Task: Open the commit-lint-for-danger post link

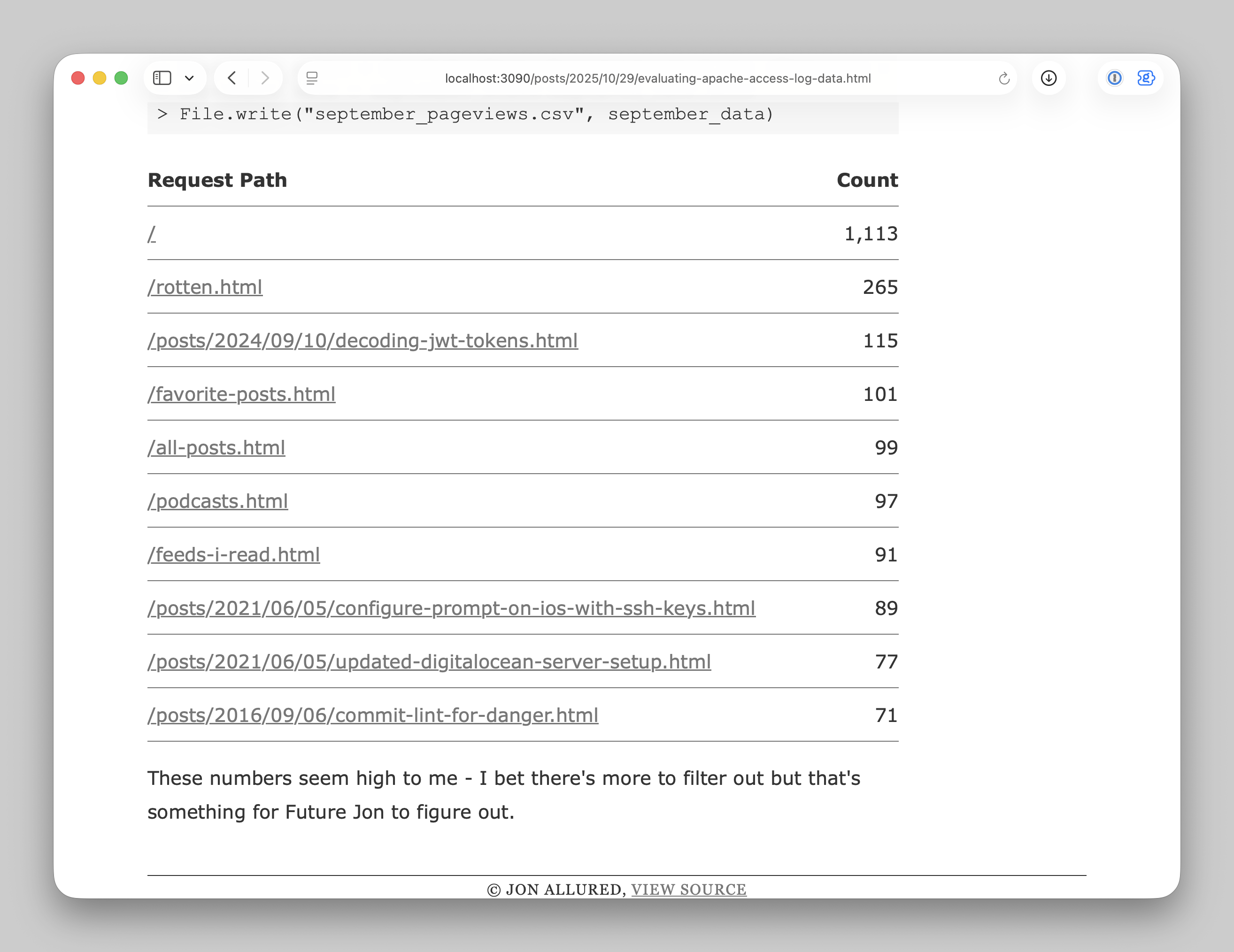Action: click(373, 715)
